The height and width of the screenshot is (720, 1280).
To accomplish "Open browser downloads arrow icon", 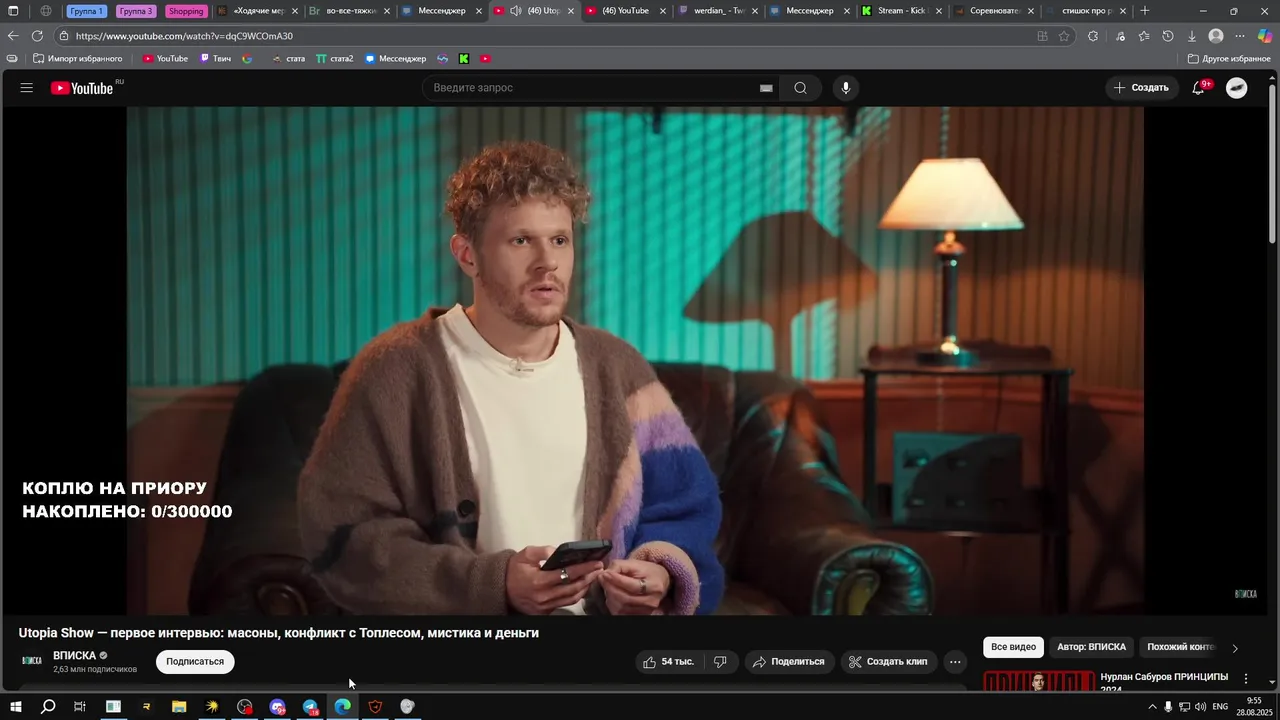I will (x=1192, y=36).
